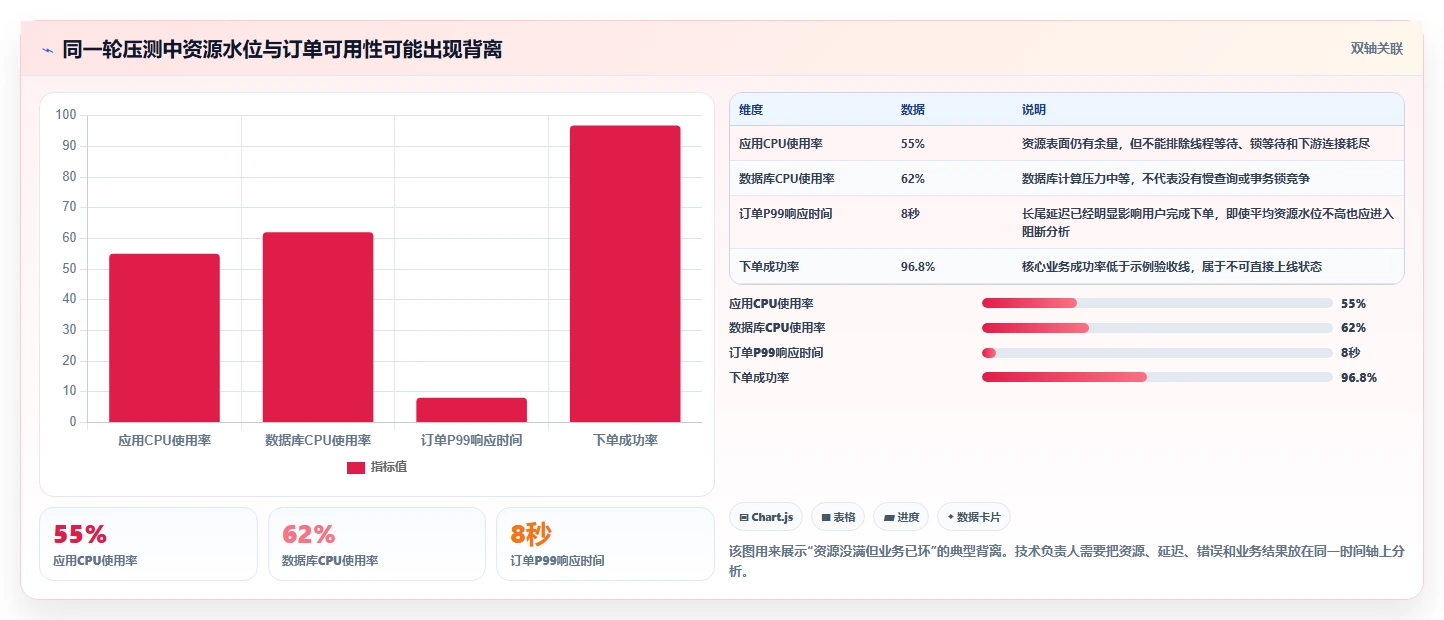Click the 数据库CPU使用率 chart bar
Viewport: 1444px width, 620px height.
318,327
